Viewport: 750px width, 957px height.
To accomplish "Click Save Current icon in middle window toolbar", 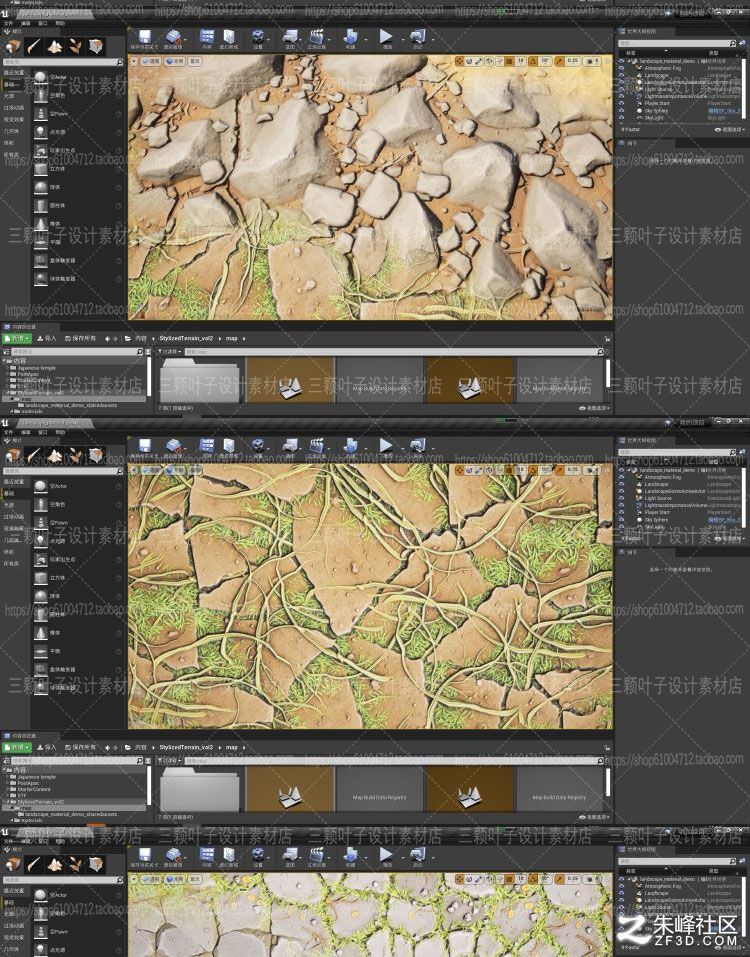I will pyautogui.click(x=145, y=447).
